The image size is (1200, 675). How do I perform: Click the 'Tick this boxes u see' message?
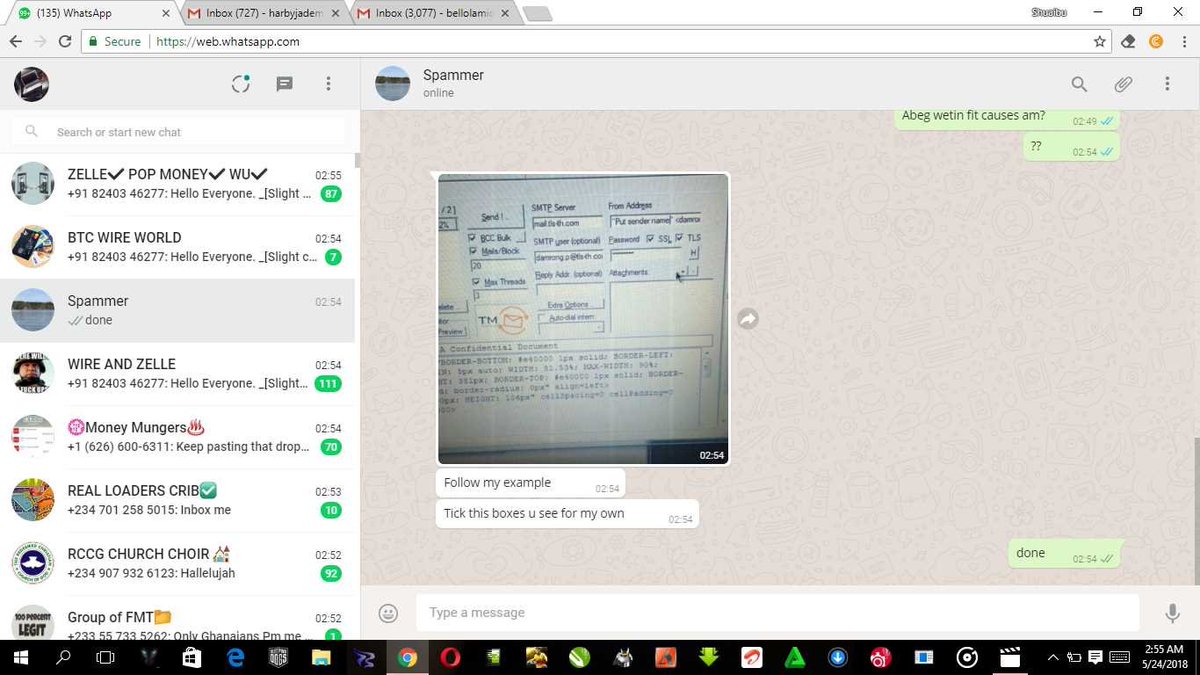(567, 515)
